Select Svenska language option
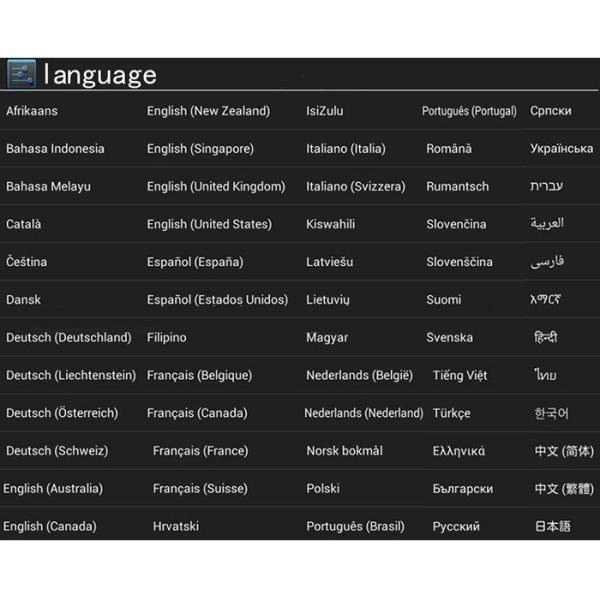The image size is (600, 600). pyautogui.click(x=450, y=338)
